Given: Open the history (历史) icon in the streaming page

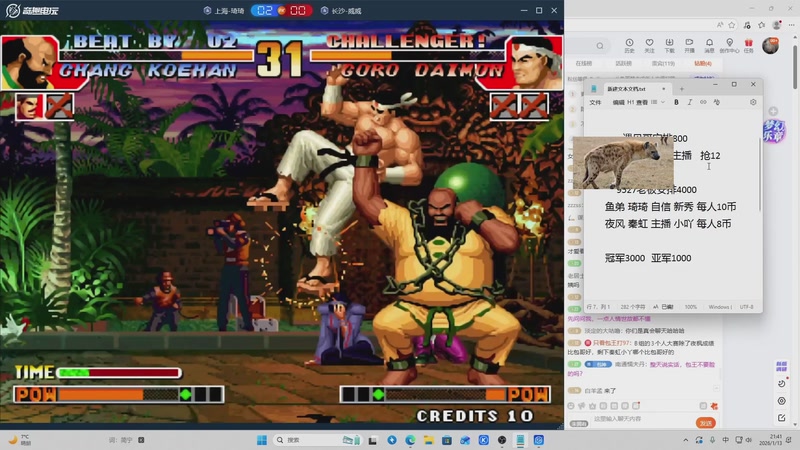Looking at the screenshot, I should click(629, 45).
